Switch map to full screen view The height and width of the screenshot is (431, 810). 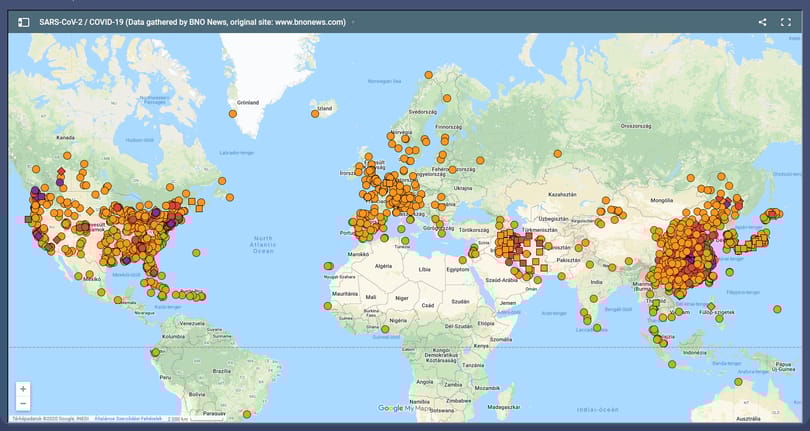tap(786, 22)
